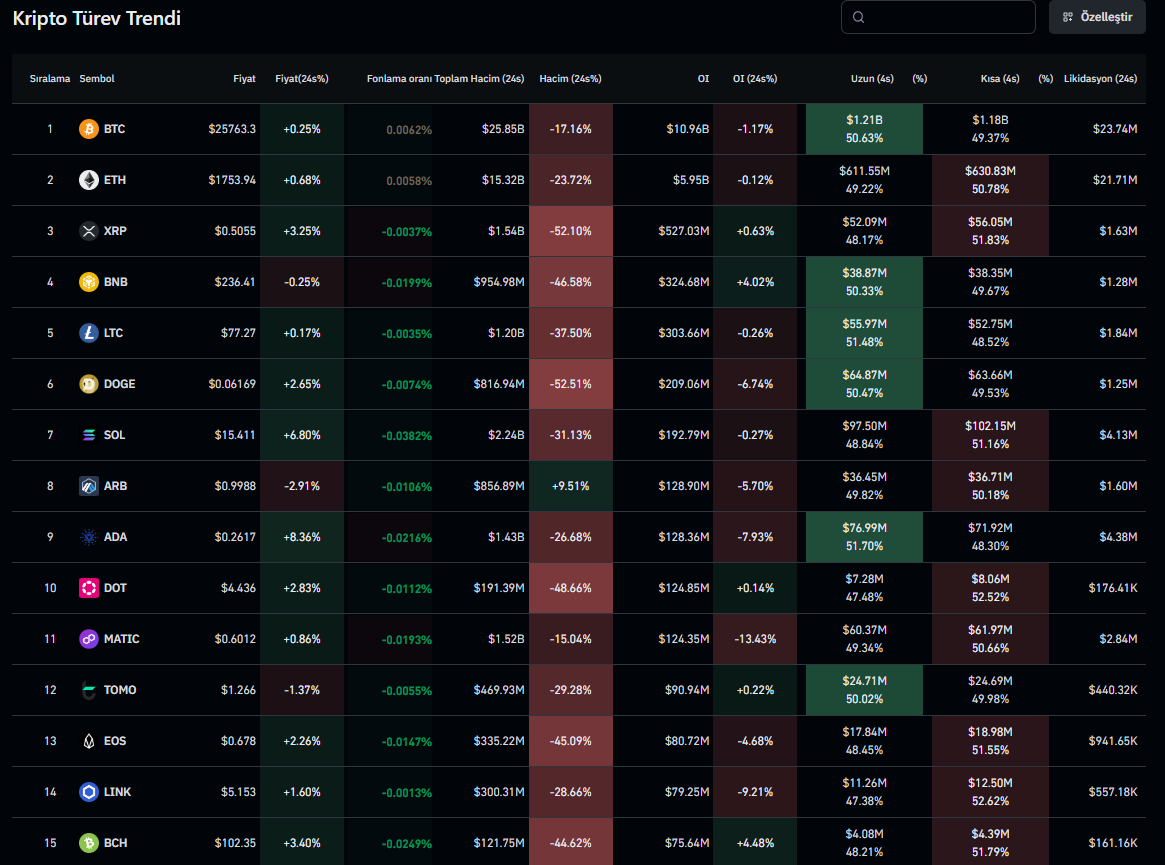Select the TOMO row symbol text

click(x=120, y=690)
